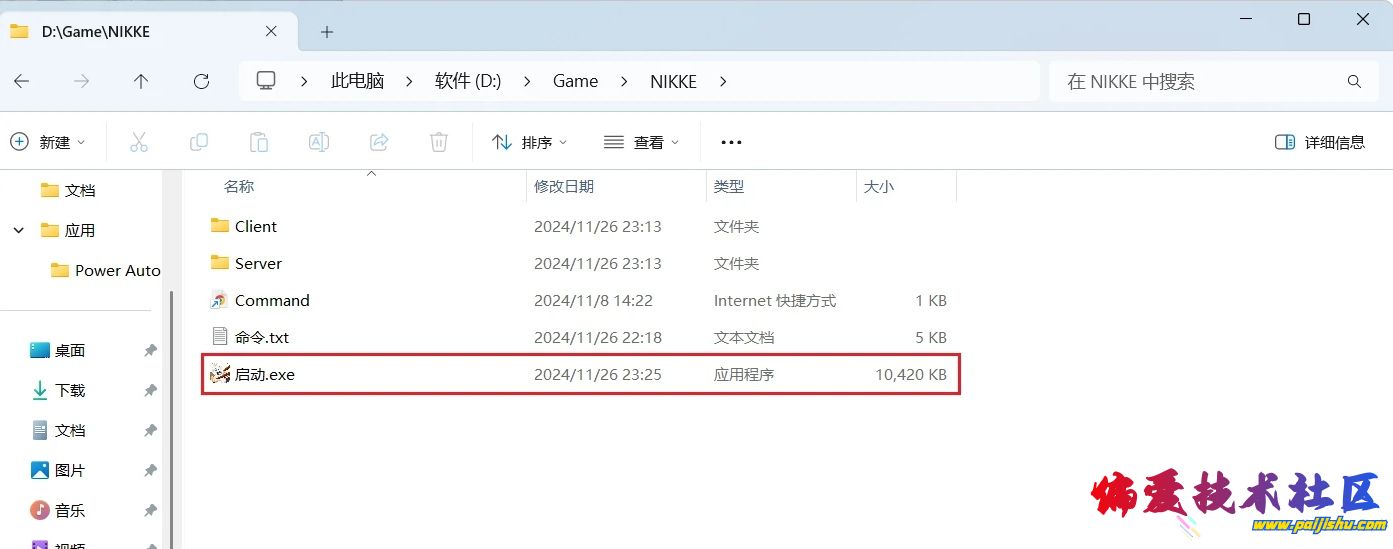Click the 2024/11/8 14:22 date cell
Screen dimensions: 1393x549
point(593,300)
